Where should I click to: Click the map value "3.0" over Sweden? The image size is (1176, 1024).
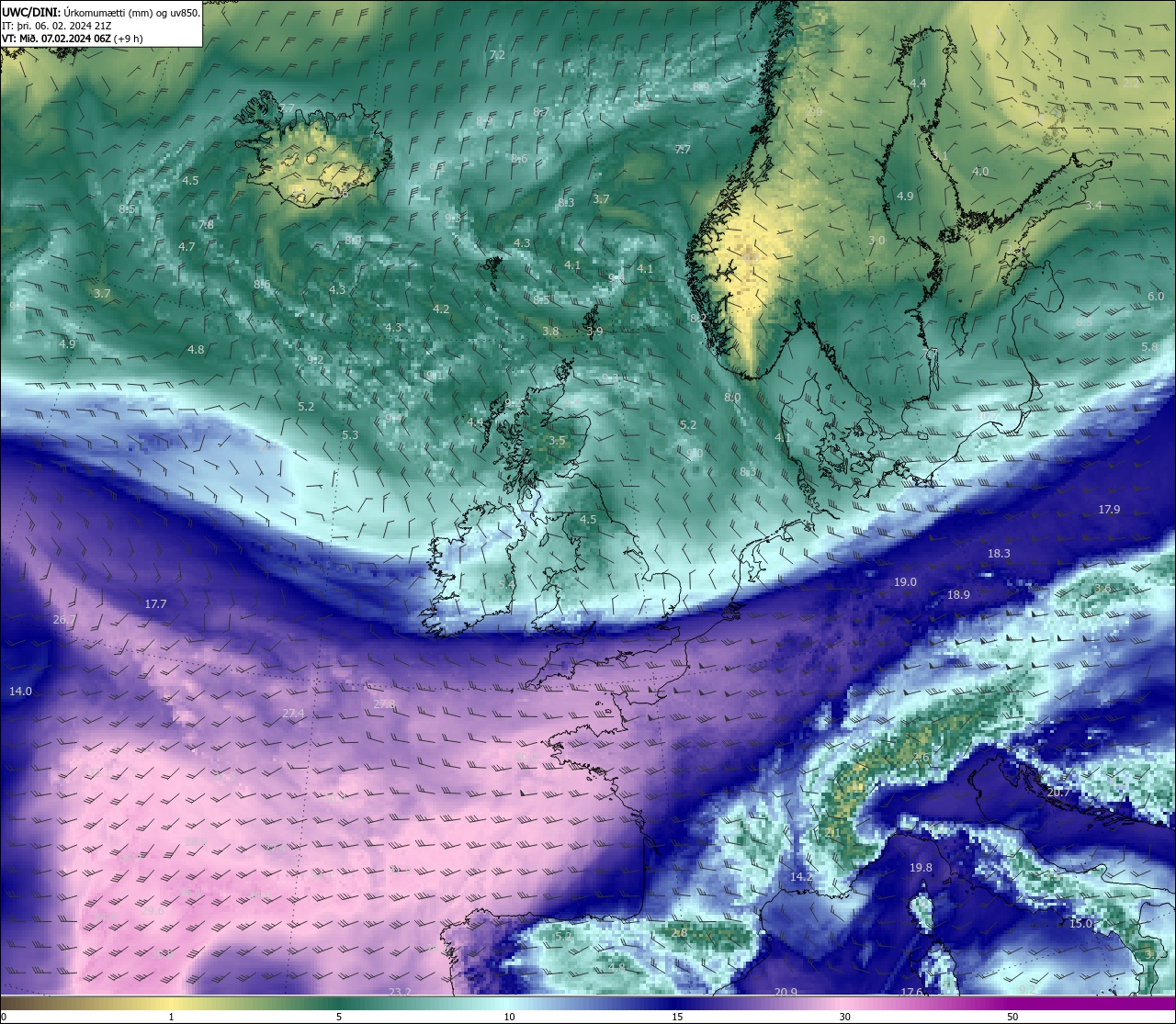coord(876,241)
